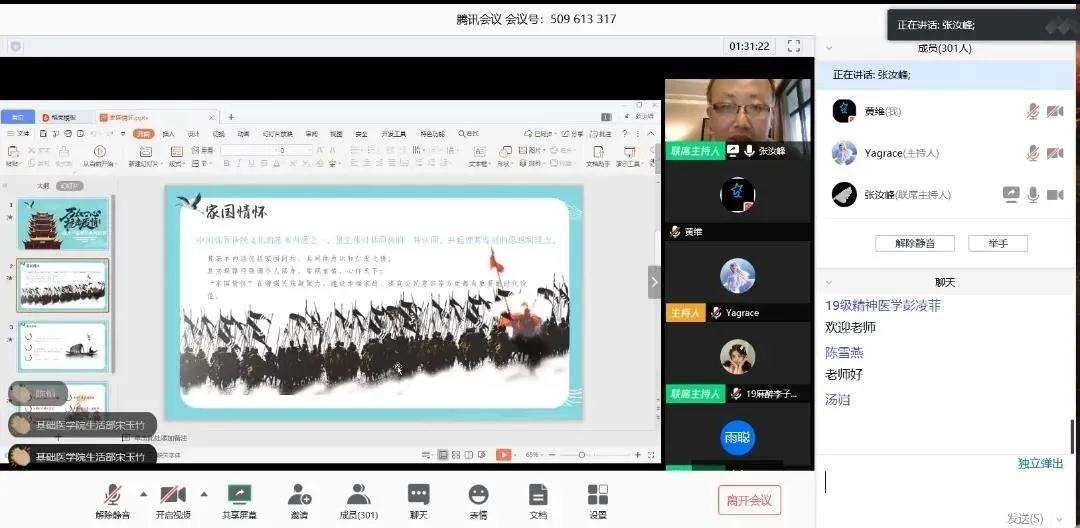Image resolution: width=1080 pixels, height=528 pixels.
Task: Enter fullscreen via icon beside timer
Action: pos(794,46)
